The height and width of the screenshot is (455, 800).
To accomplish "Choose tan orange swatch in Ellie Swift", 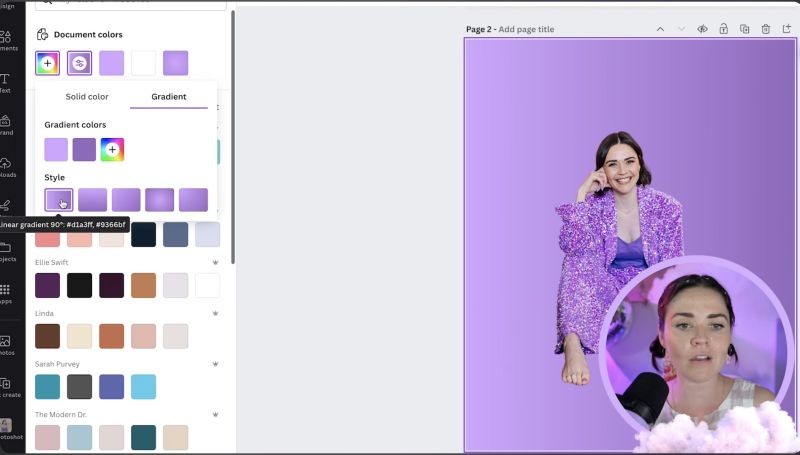I will click(143, 285).
